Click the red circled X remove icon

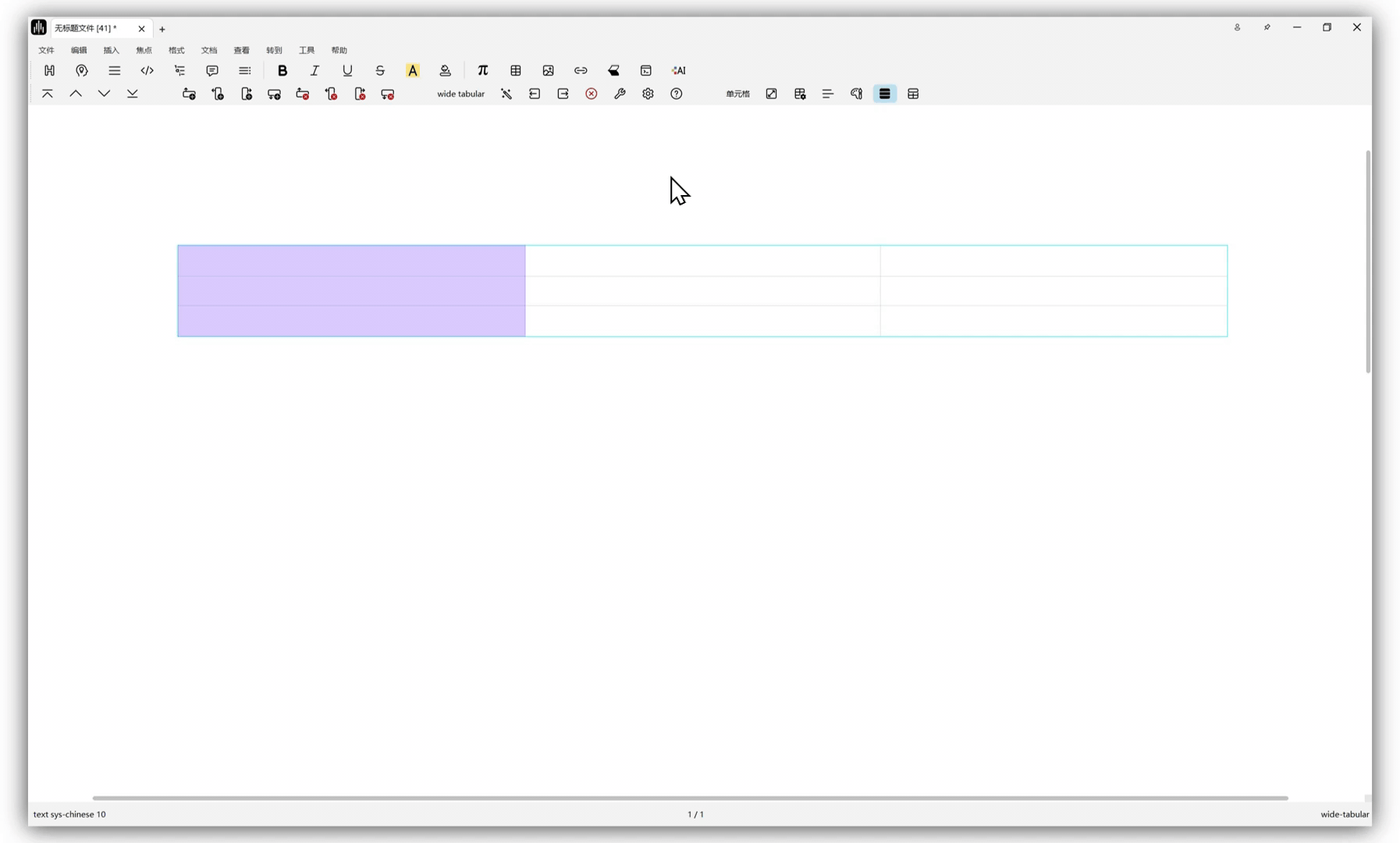(592, 94)
